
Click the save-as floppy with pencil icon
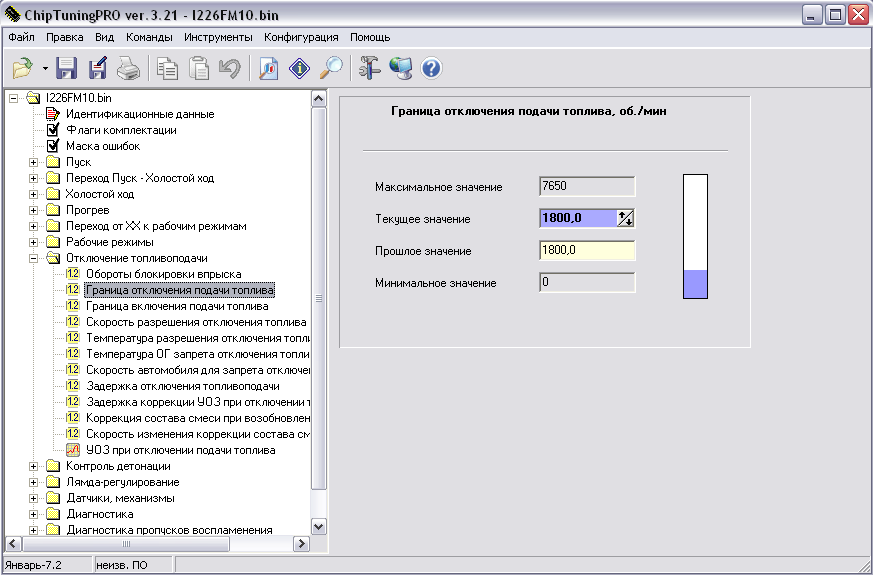(98, 68)
